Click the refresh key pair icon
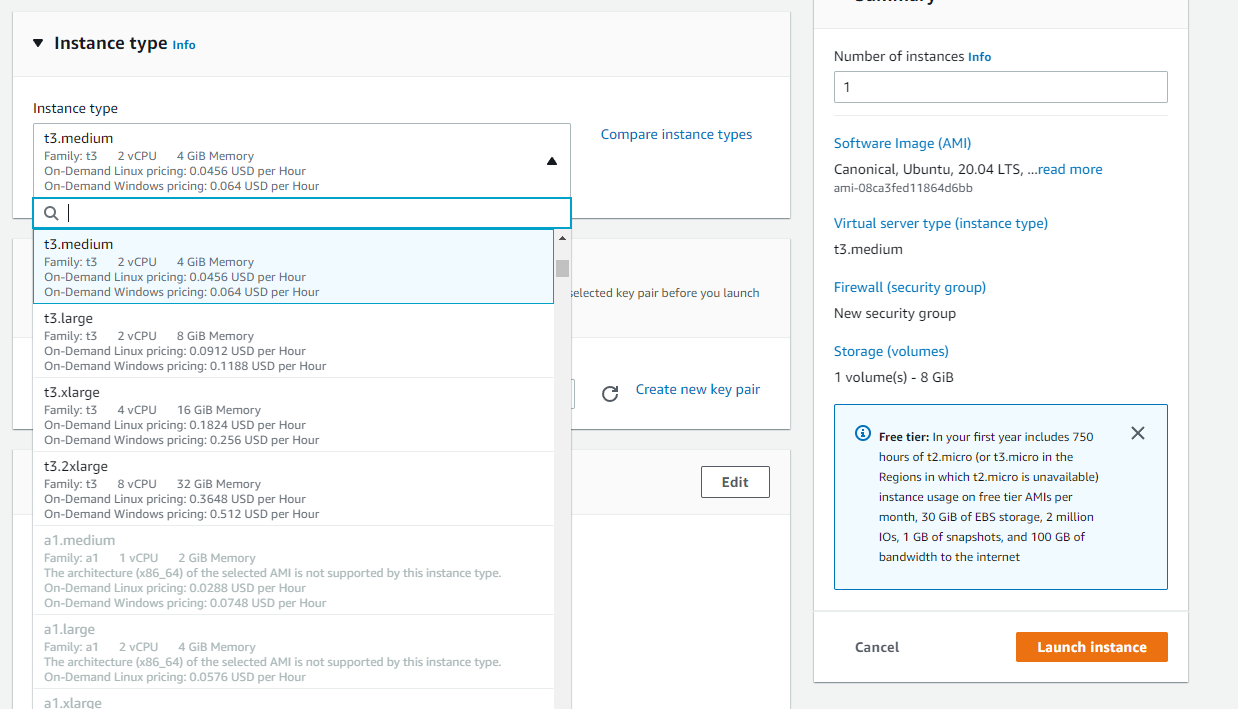Screen dimensions: 1238x709 (x=610, y=394)
